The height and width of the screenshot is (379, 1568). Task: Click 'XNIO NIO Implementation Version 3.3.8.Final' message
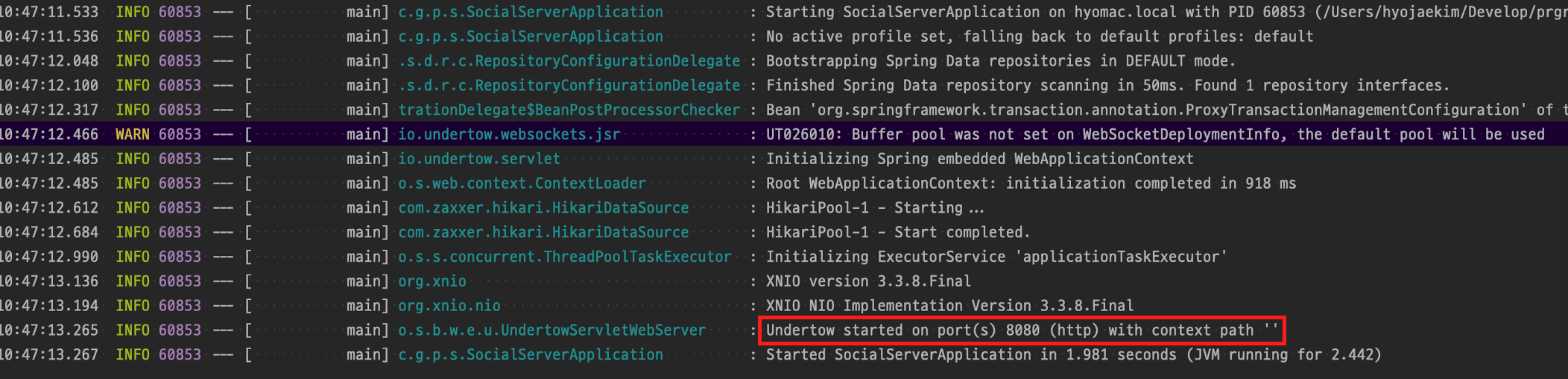[950, 306]
